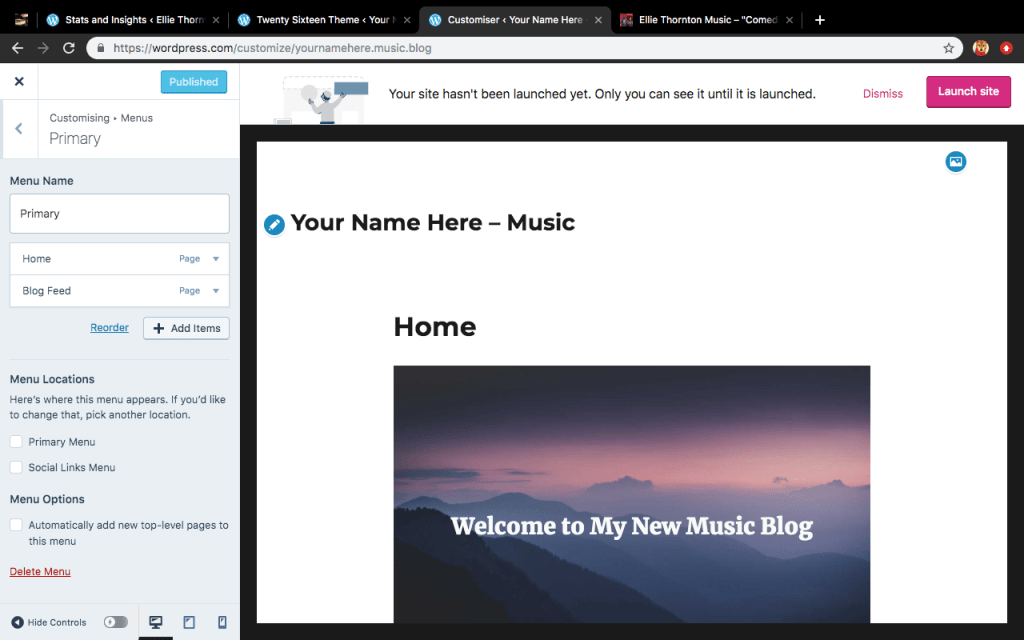Reload the page in the browser
Viewport: 1024px width, 640px height.
69,47
